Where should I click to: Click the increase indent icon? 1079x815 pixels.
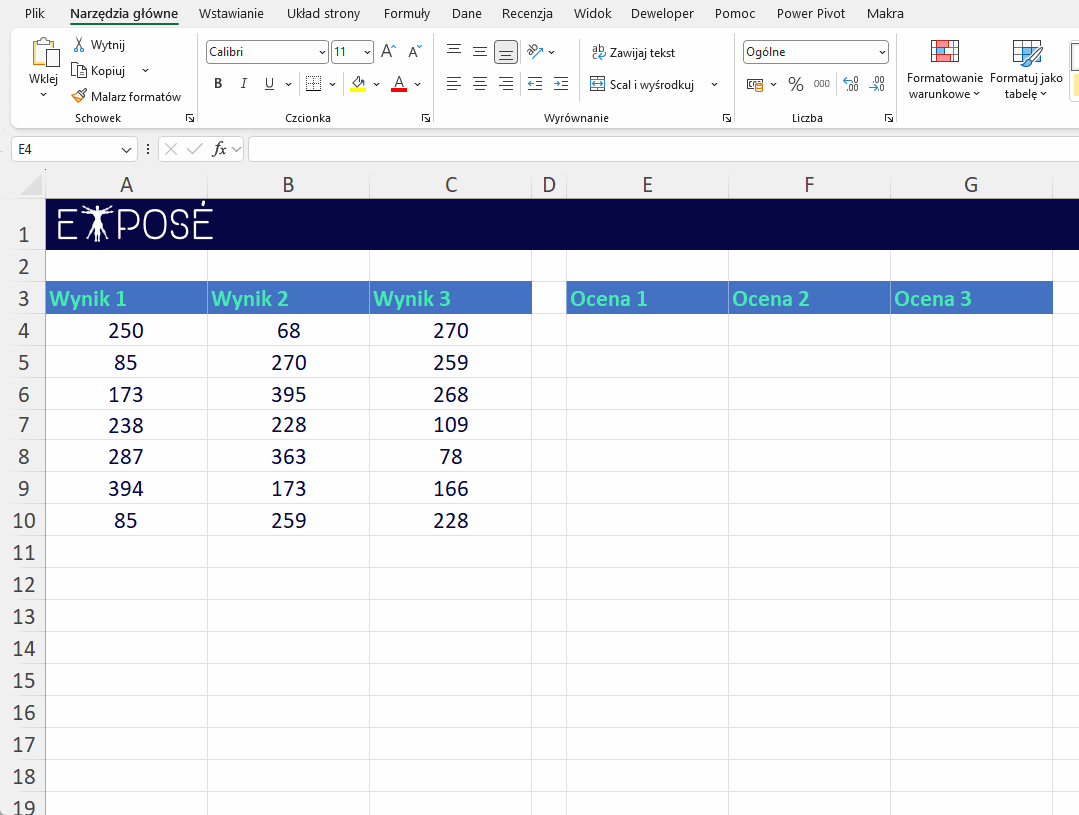(560, 85)
